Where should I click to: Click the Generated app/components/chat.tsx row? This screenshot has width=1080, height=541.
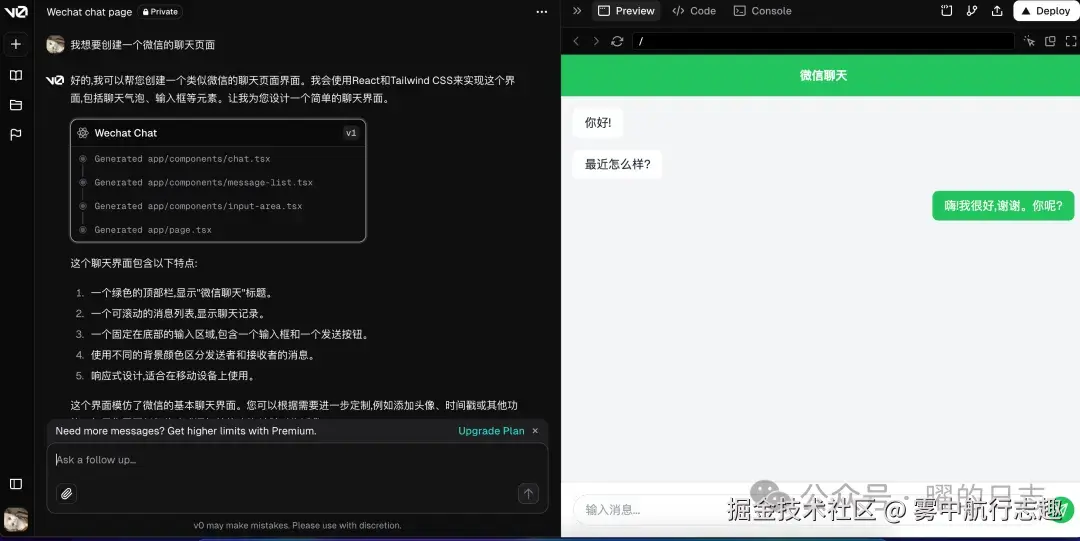pyautogui.click(x=182, y=159)
